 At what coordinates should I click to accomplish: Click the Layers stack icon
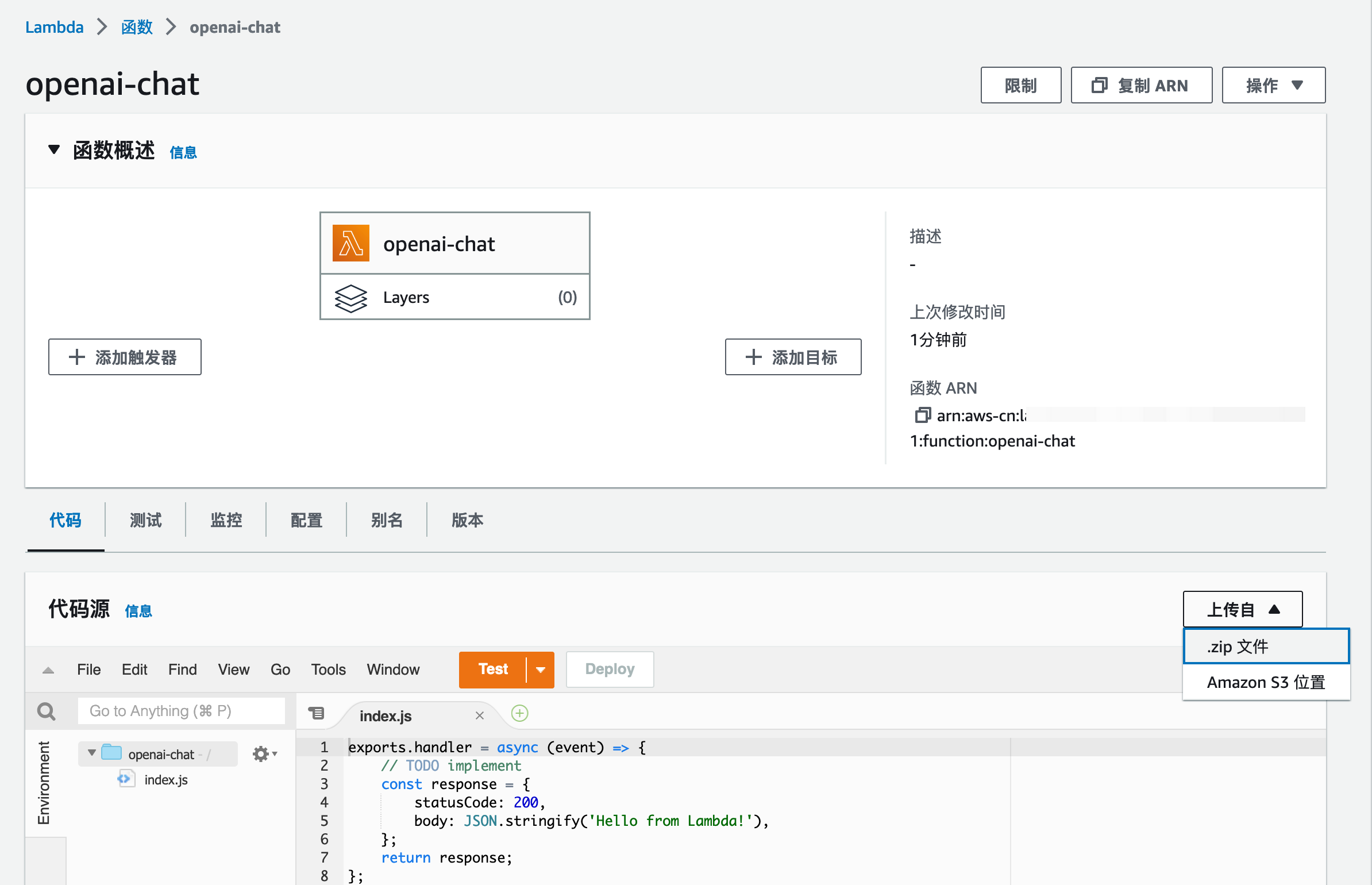[350, 298]
